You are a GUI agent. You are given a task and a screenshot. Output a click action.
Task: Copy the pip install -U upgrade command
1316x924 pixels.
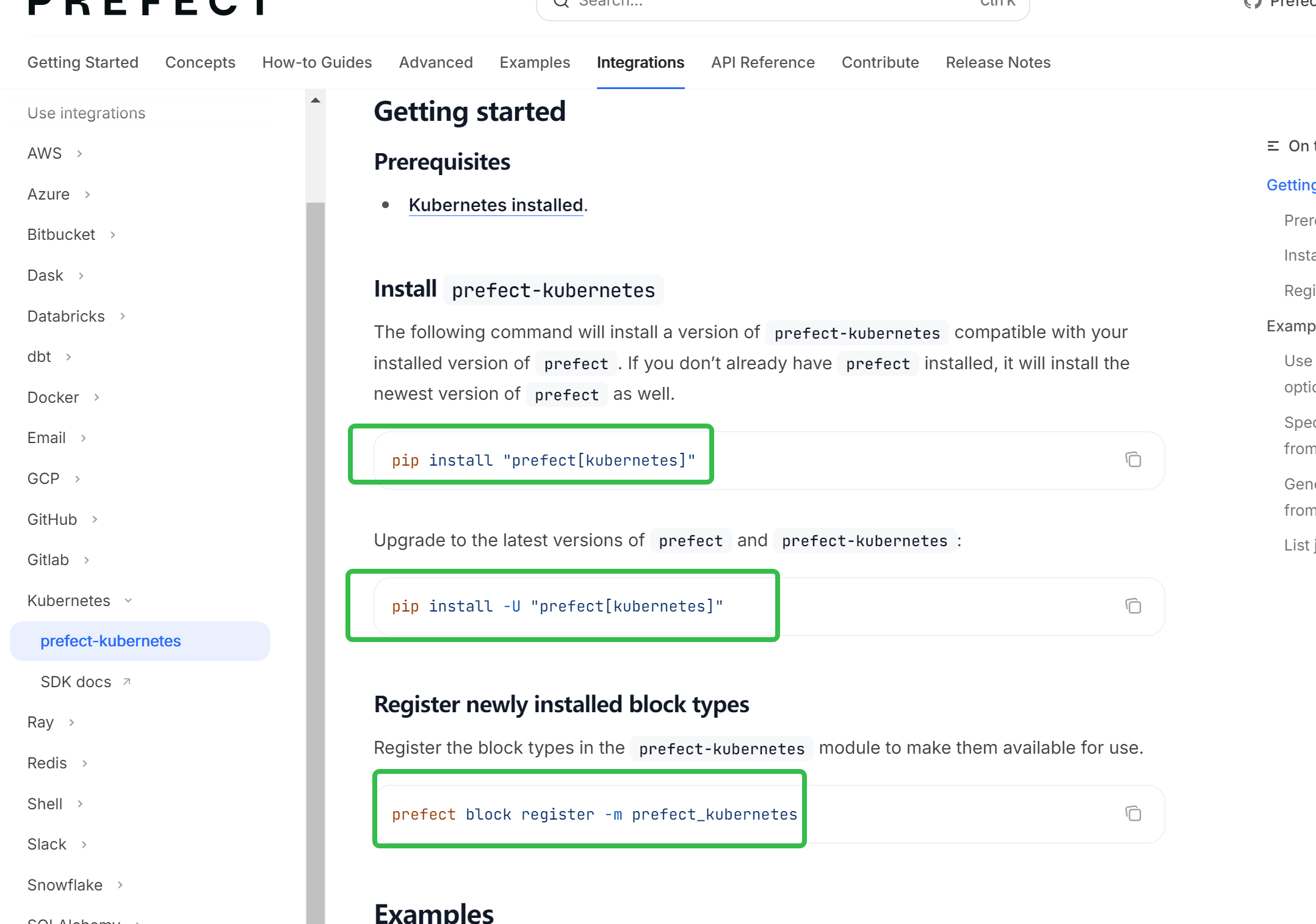point(1133,606)
